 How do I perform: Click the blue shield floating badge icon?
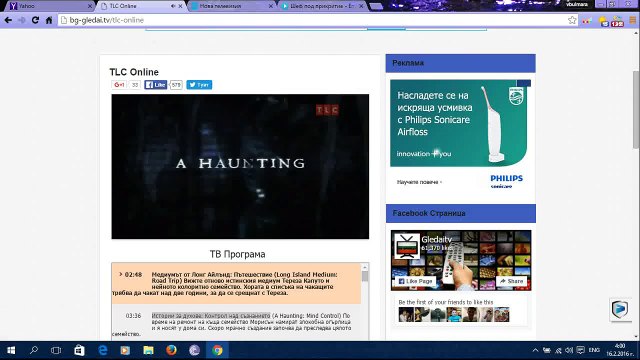pyautogui.click(x=620, y=309)
